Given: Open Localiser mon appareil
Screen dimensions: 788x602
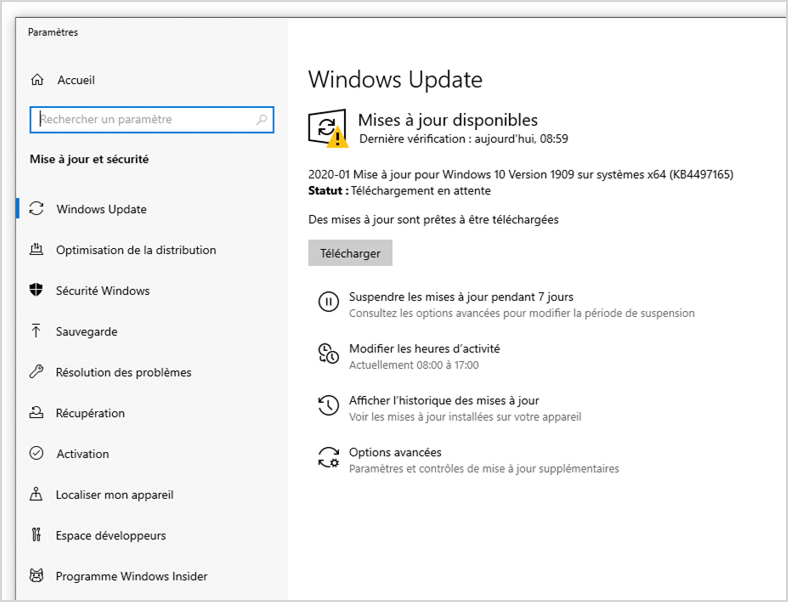Looking at the screenshot, I should 115,495.
